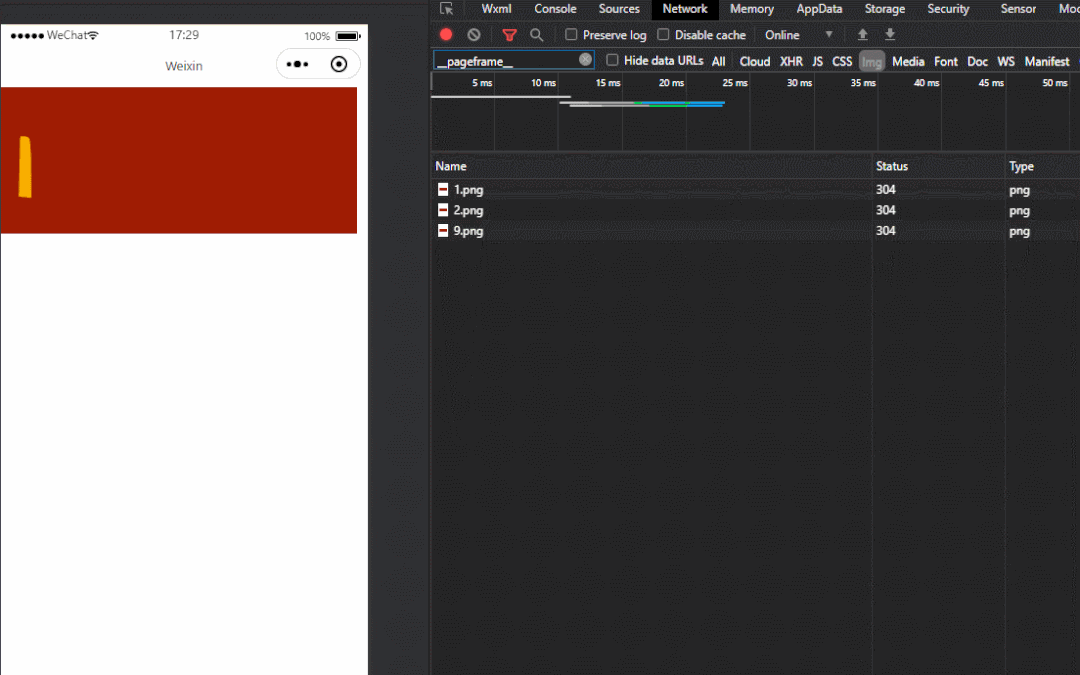1080x675 pixels.
Task: Select the 9.png request row
Action: point(756,231)
